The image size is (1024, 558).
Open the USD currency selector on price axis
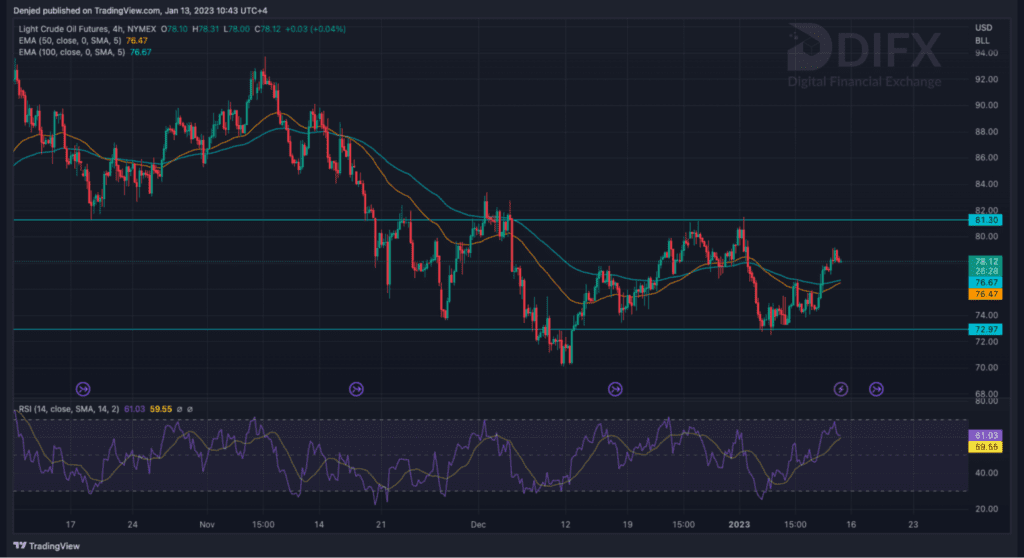(983, 27)
